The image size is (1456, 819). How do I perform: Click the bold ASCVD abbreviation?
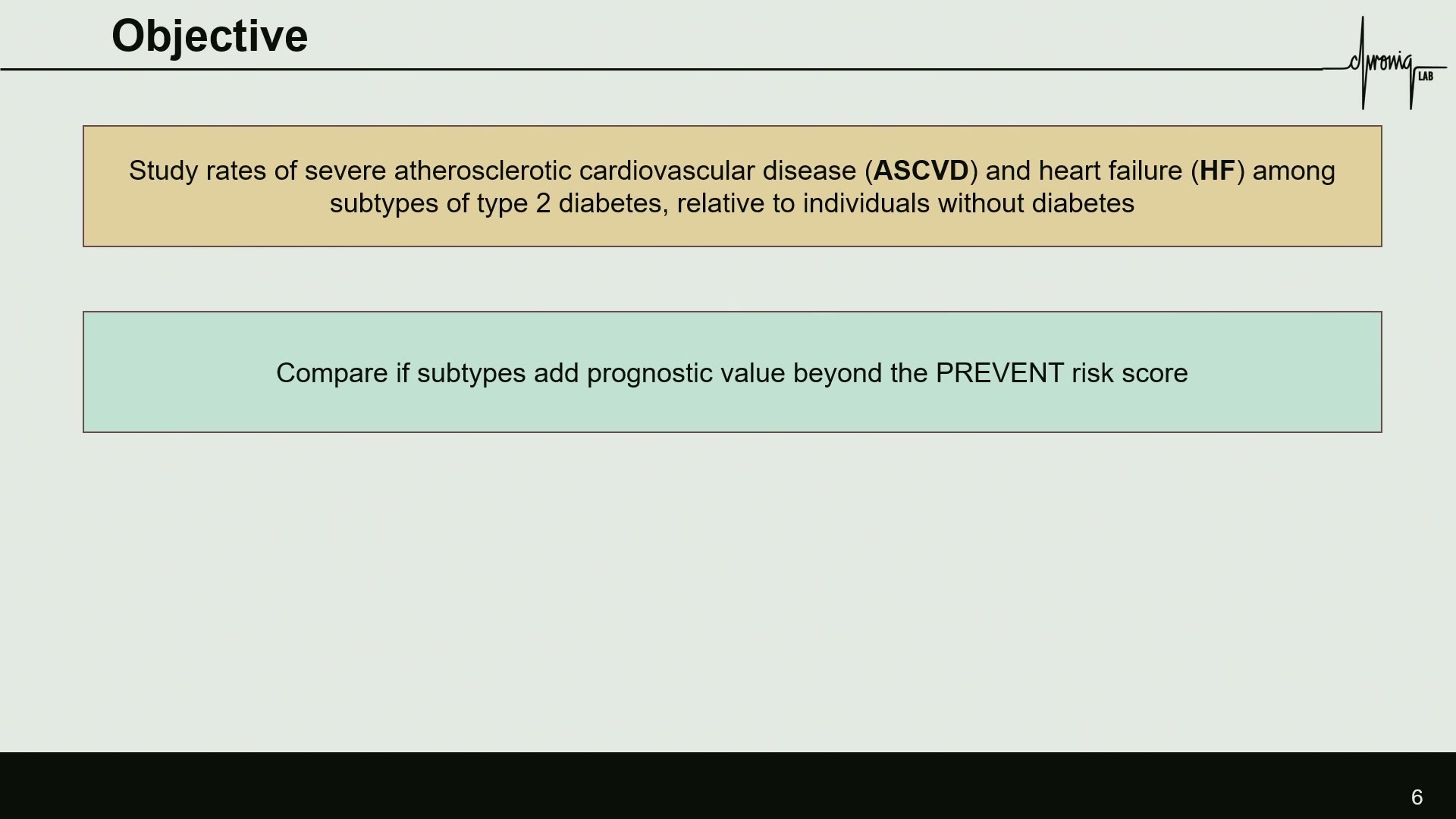point(921,171)
